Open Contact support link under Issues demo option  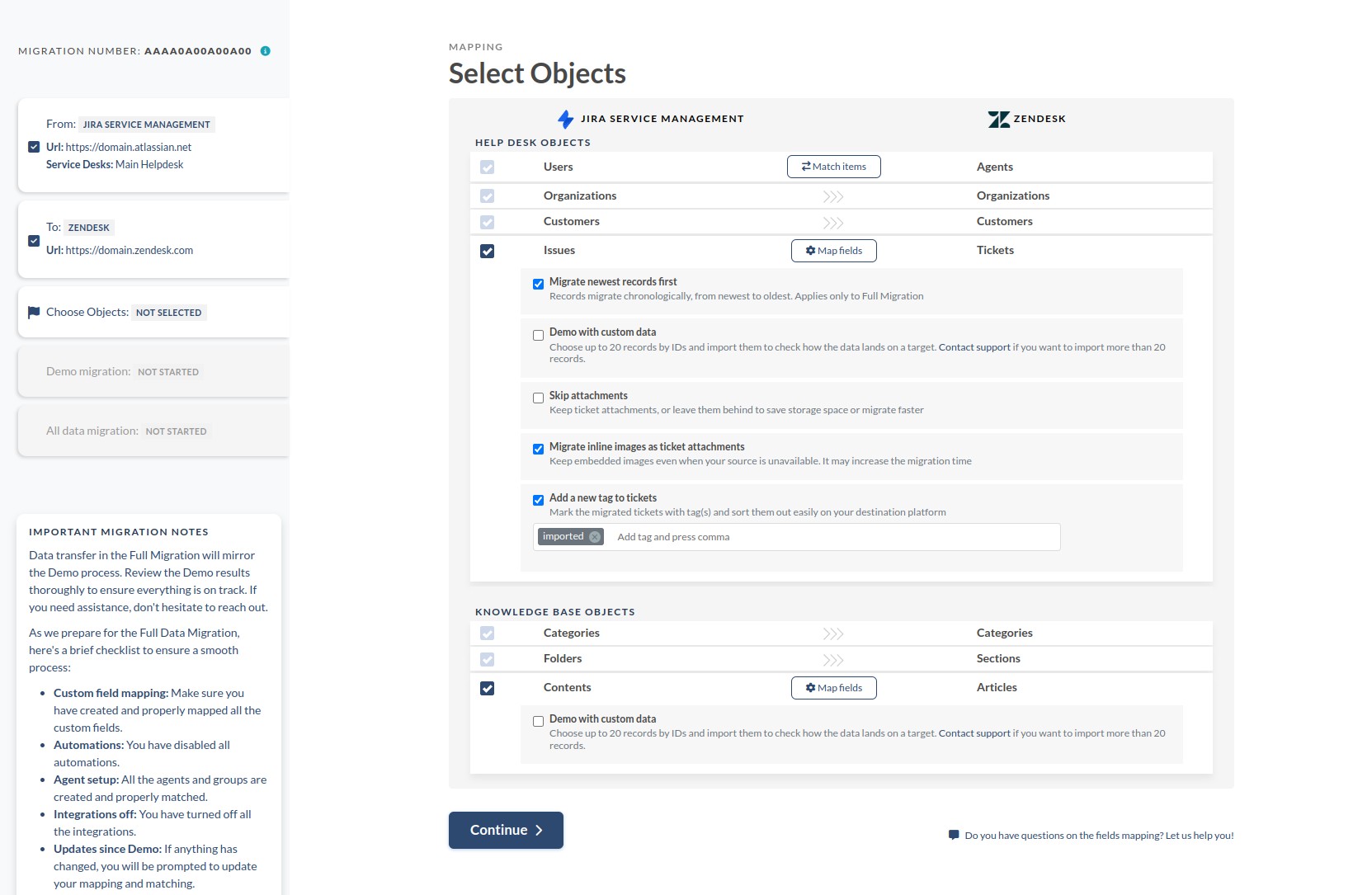click(974, 347)
